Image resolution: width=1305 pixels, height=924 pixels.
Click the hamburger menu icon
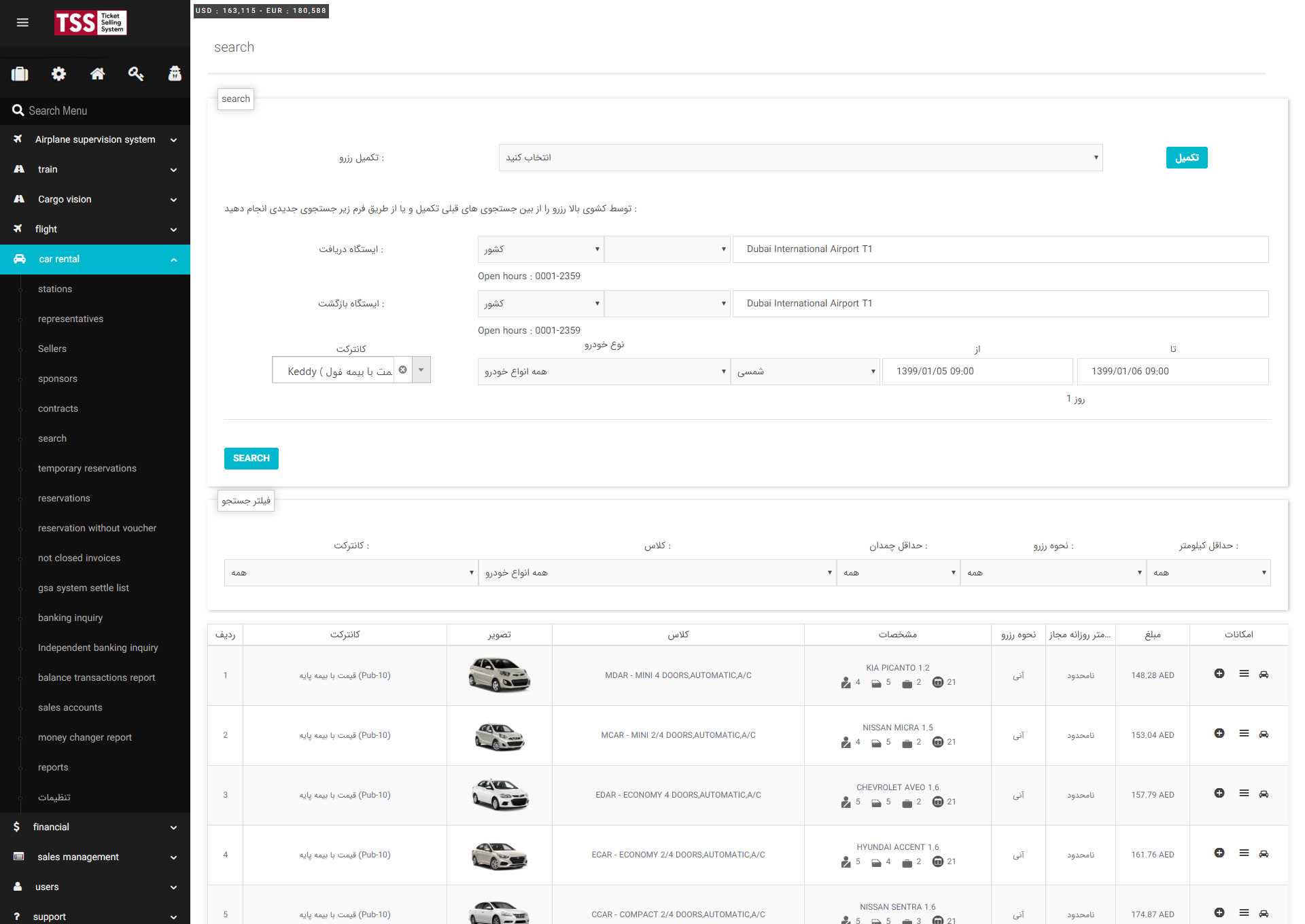pyautogui.click(x=22, y=22)
